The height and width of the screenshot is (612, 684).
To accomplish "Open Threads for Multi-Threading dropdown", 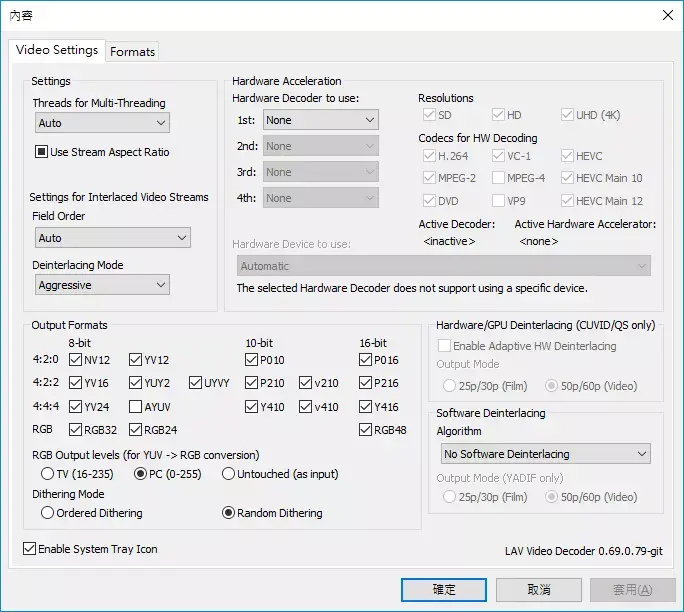I will coord(101,123).
